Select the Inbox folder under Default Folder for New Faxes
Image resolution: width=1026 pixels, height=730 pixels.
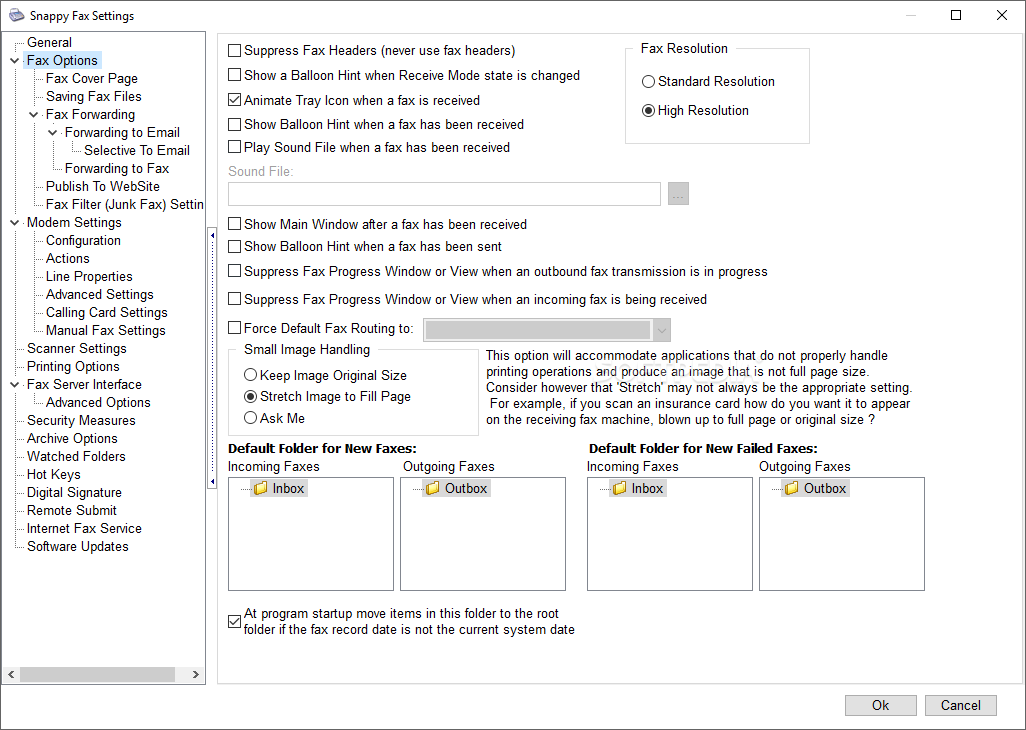coord(279,488)
